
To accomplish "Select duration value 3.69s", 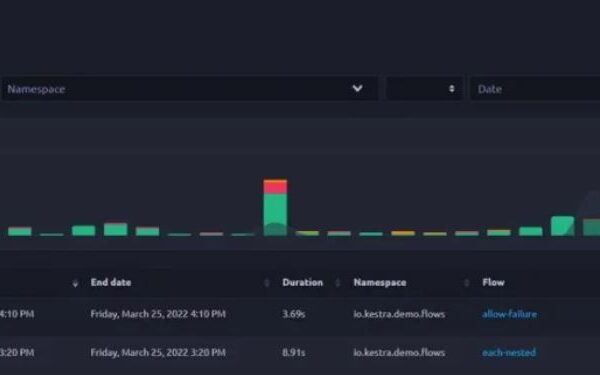I will (293, 314).
